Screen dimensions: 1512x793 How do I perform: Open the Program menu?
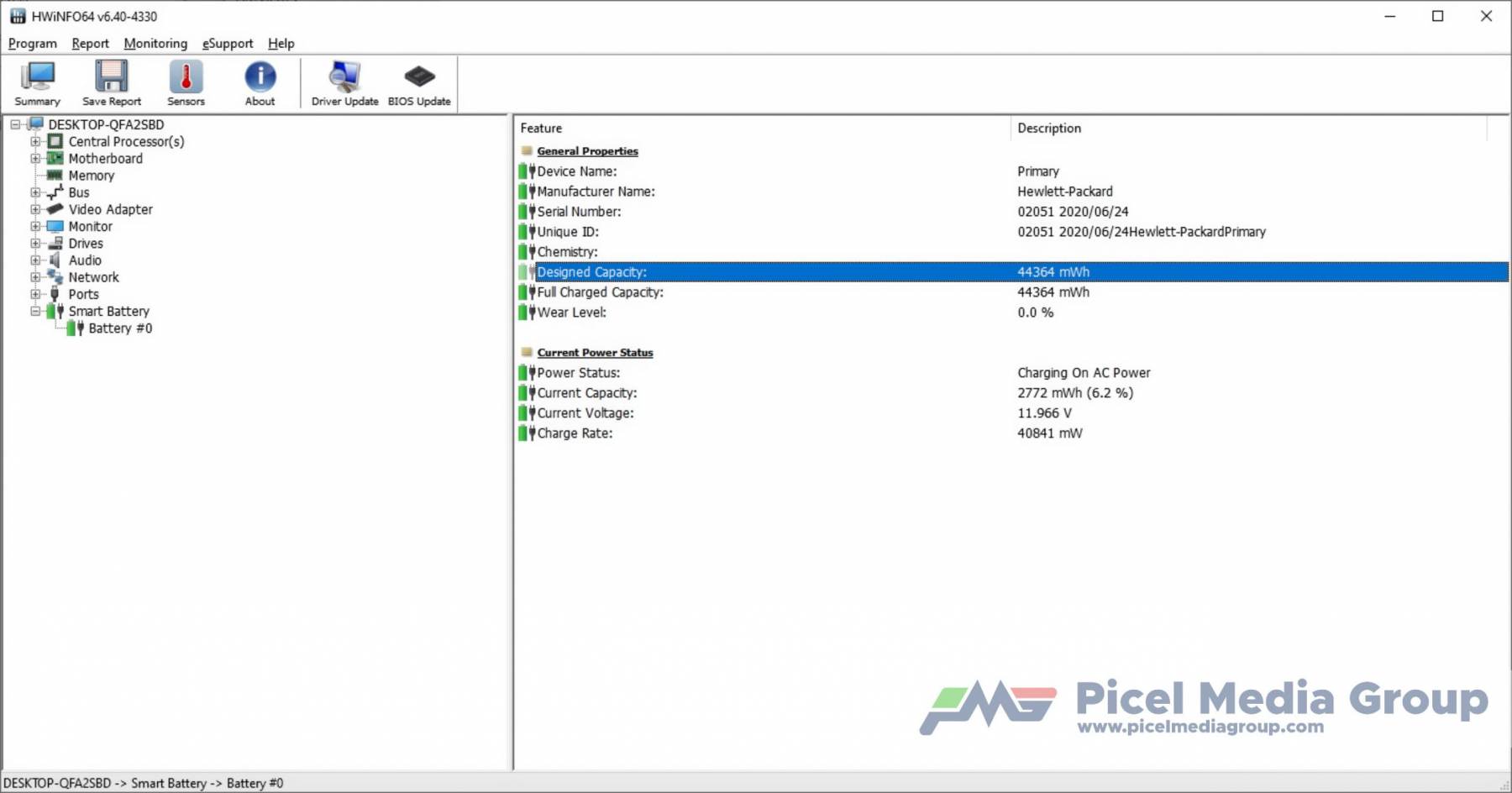point(33,44)
